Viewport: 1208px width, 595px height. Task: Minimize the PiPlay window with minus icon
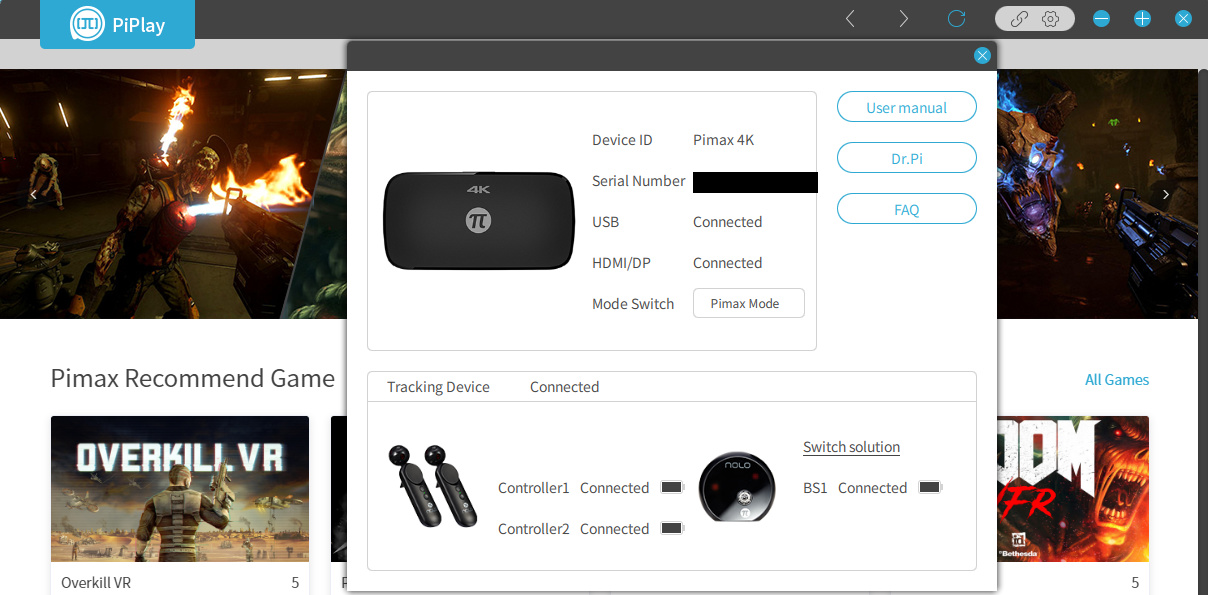click(x=1101, y=19)
